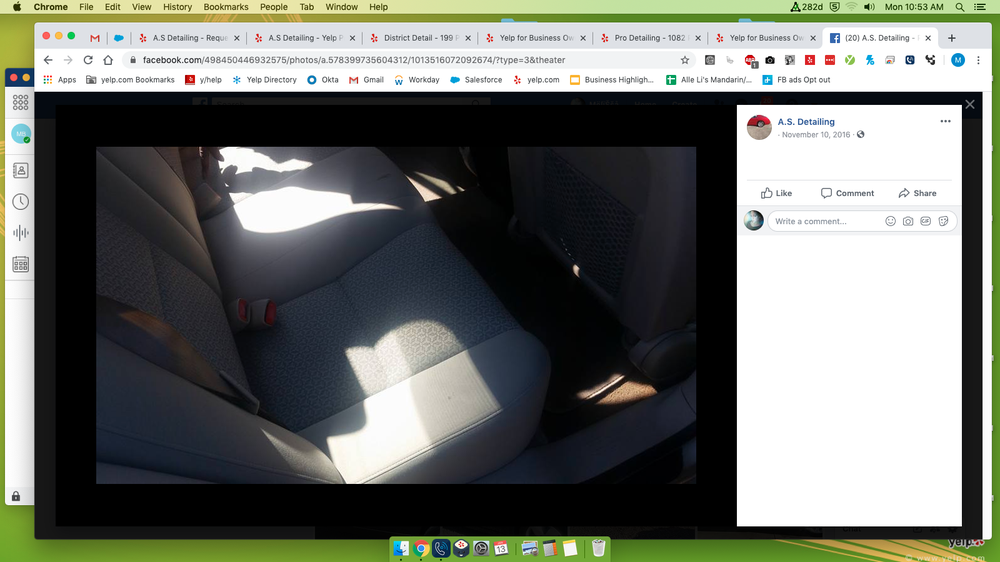The image size is (1000, 562).
Task: Click the Comment button under the photo
Action: (x=847, y=193)
